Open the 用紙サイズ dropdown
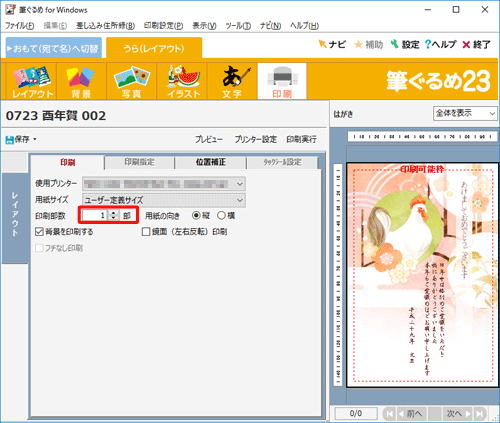 click(x=164, y=200)
